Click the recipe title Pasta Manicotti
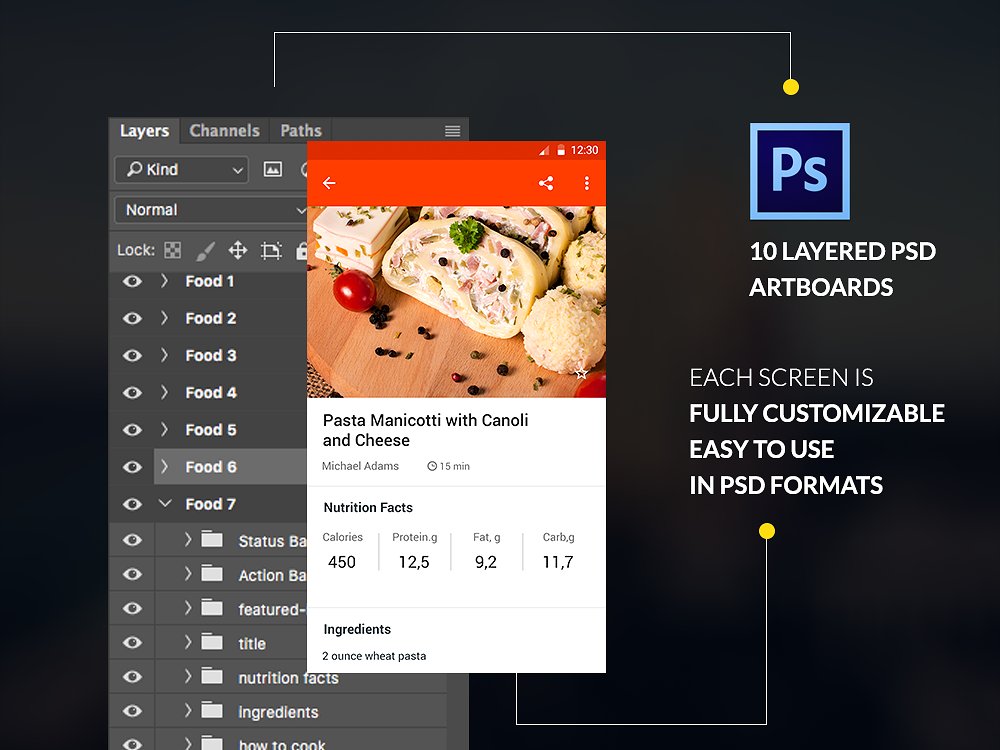Image resolution: width=1000 pixels, height=750 pixels. click(425, 430)
